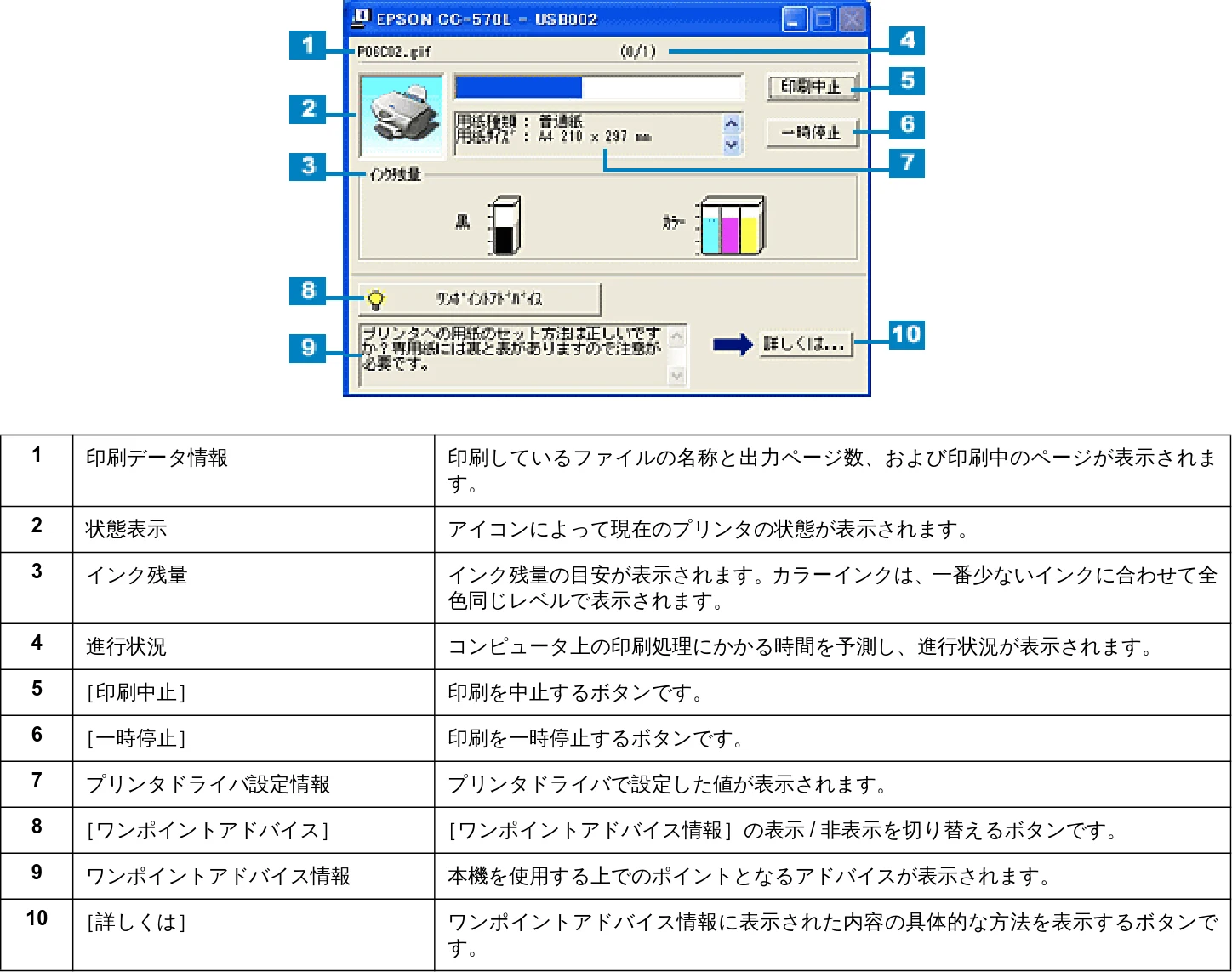Image resolution: width=1232 pixels, height=972 pixels.
Task: Click the advice text scroll up arrow
Action: pyautogui.click(x=677, y=338)
